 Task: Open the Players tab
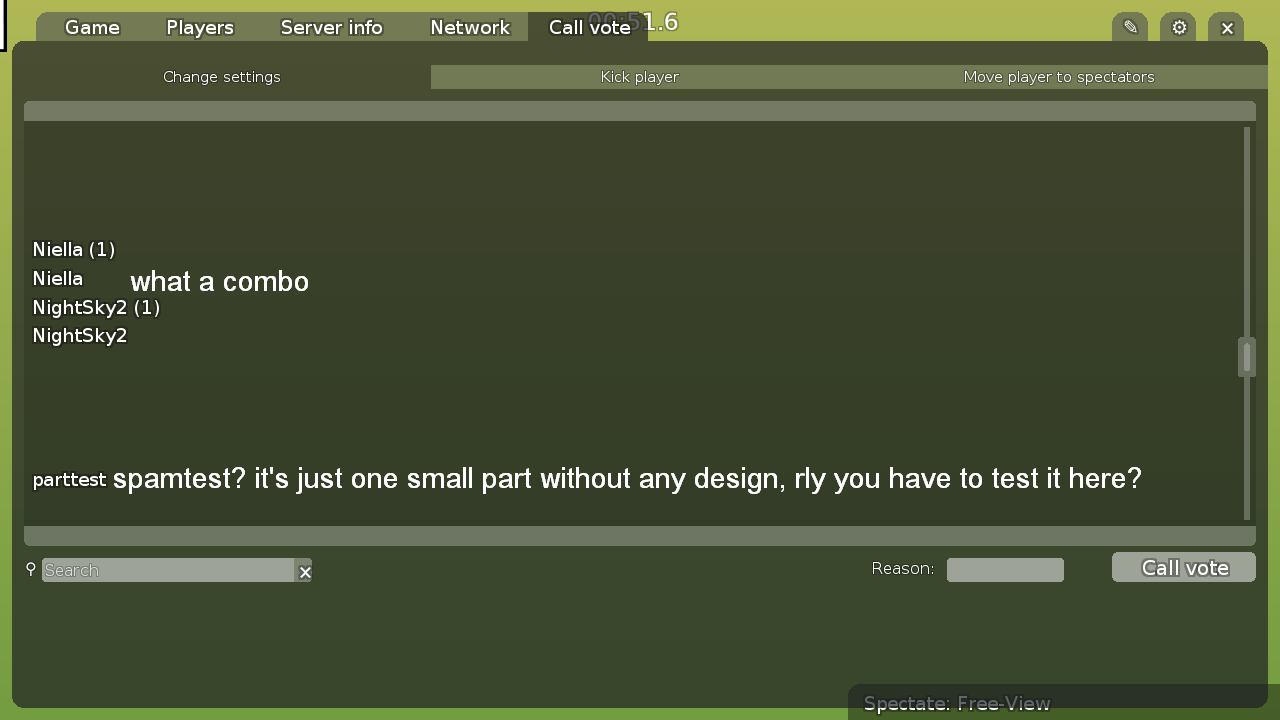point(199,27)
